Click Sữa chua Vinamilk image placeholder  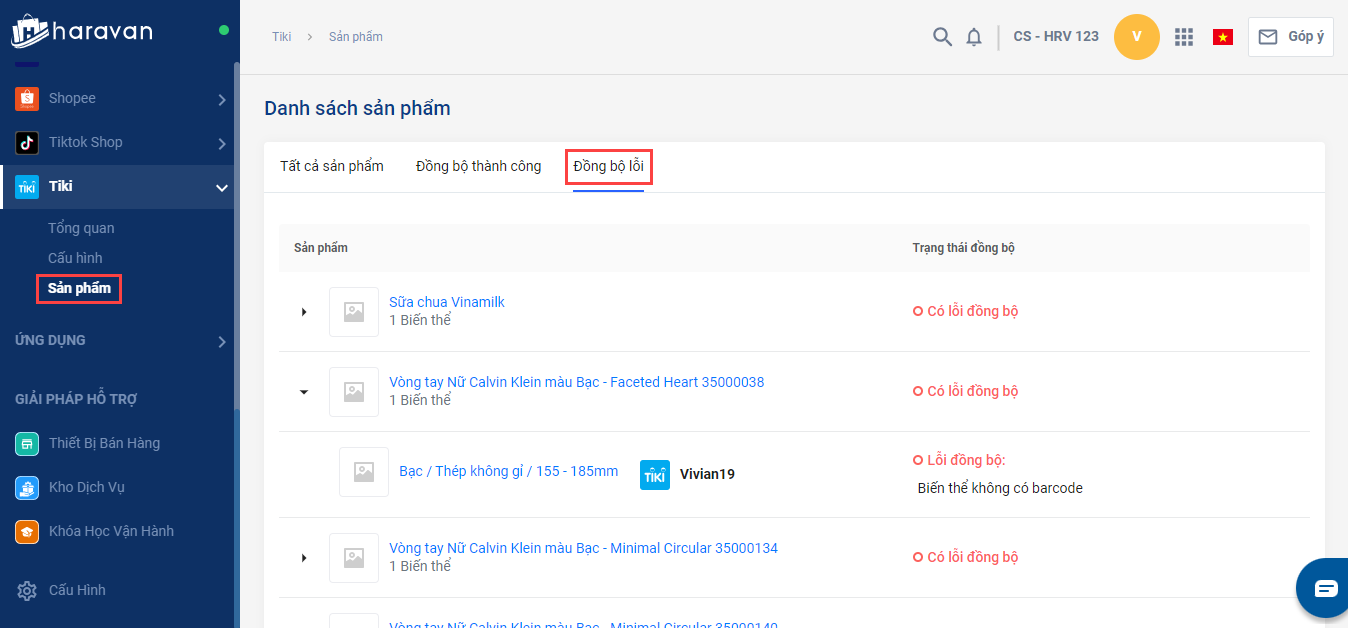pos(354,312)
